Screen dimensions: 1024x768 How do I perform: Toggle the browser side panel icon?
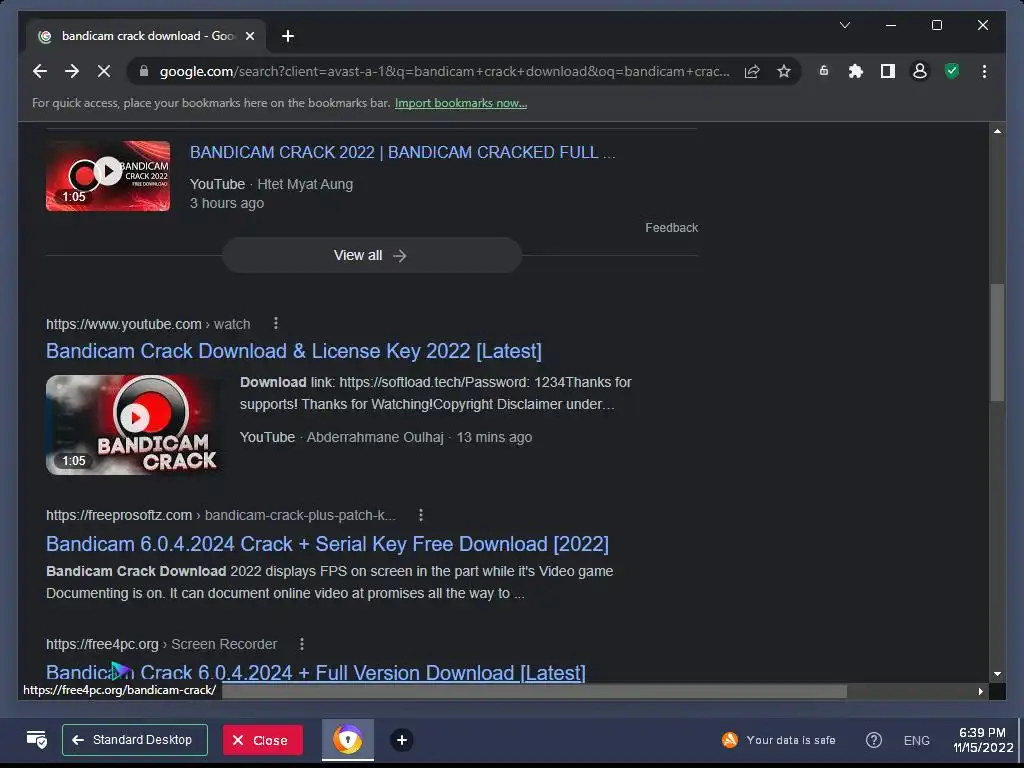(888, 71)
